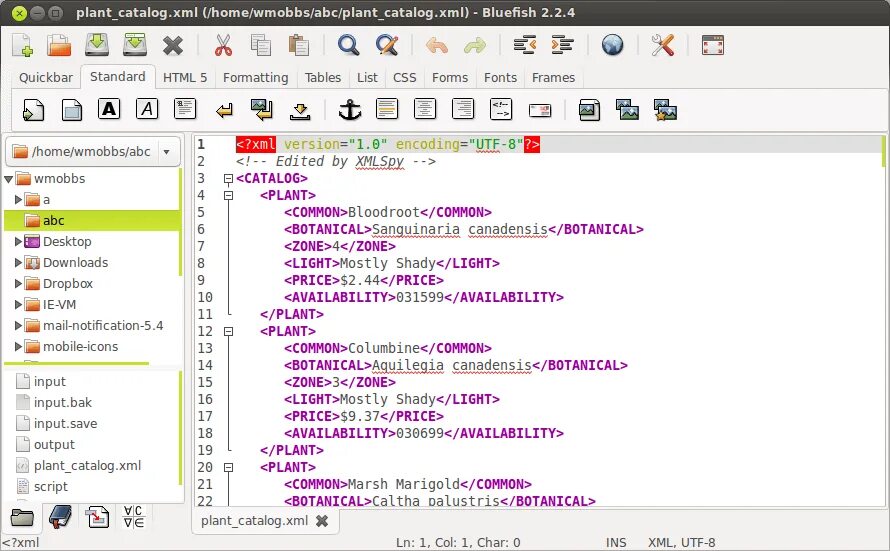Redo the last undone change
This screenshot has height=551, width=890.
point(475,45)
